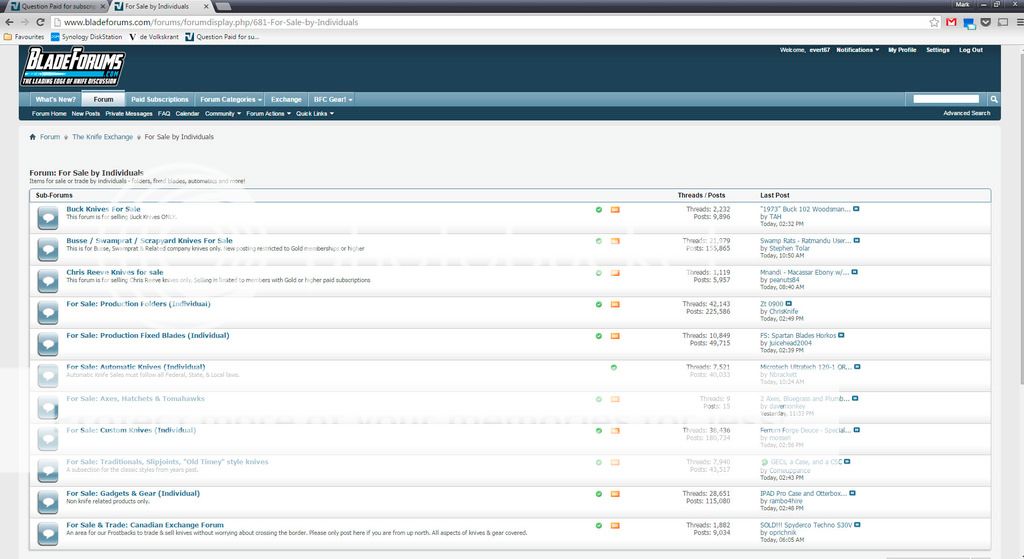Go to last post icon for Spyderco Techno
Viewport: 1024px width, 559px height.
tap(857, 524)
